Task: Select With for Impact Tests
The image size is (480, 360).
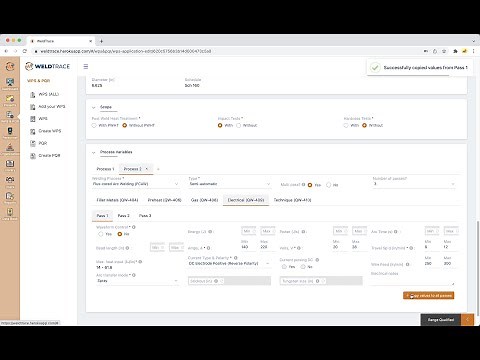Action: pos(220,125)
